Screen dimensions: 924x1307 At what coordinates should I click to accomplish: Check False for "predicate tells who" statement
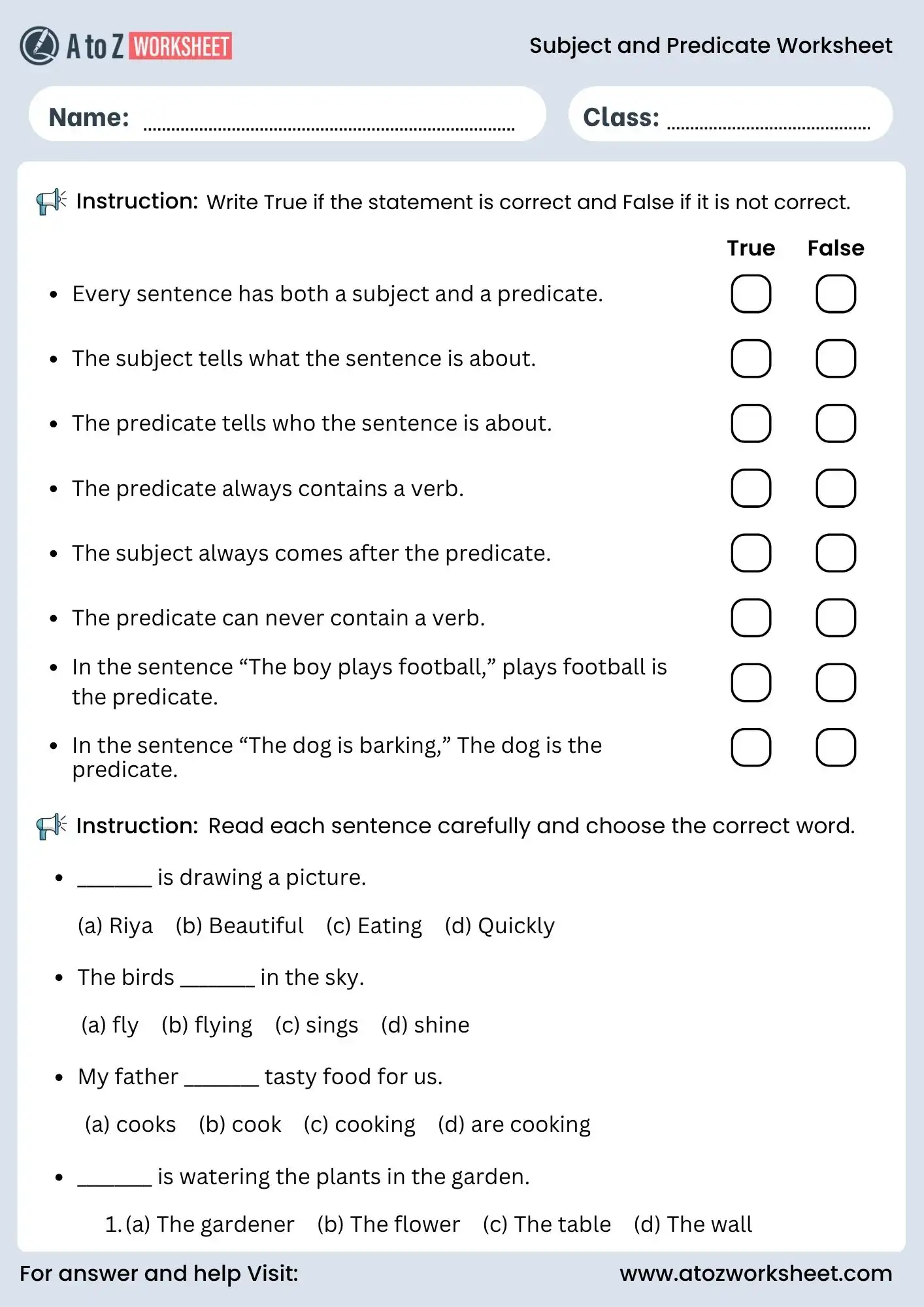836,423
